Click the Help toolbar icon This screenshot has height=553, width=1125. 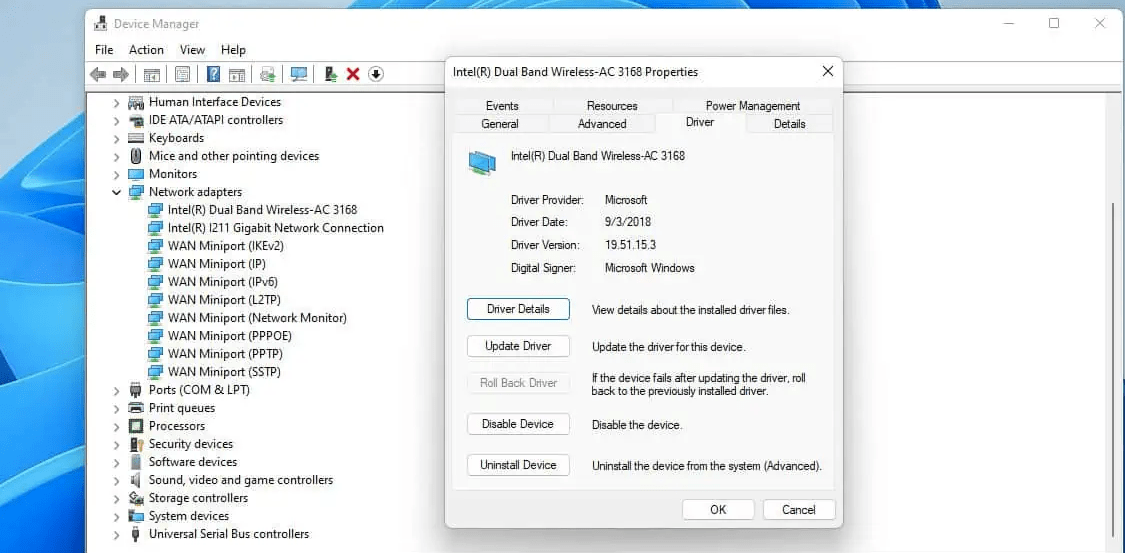coord(213,74)
